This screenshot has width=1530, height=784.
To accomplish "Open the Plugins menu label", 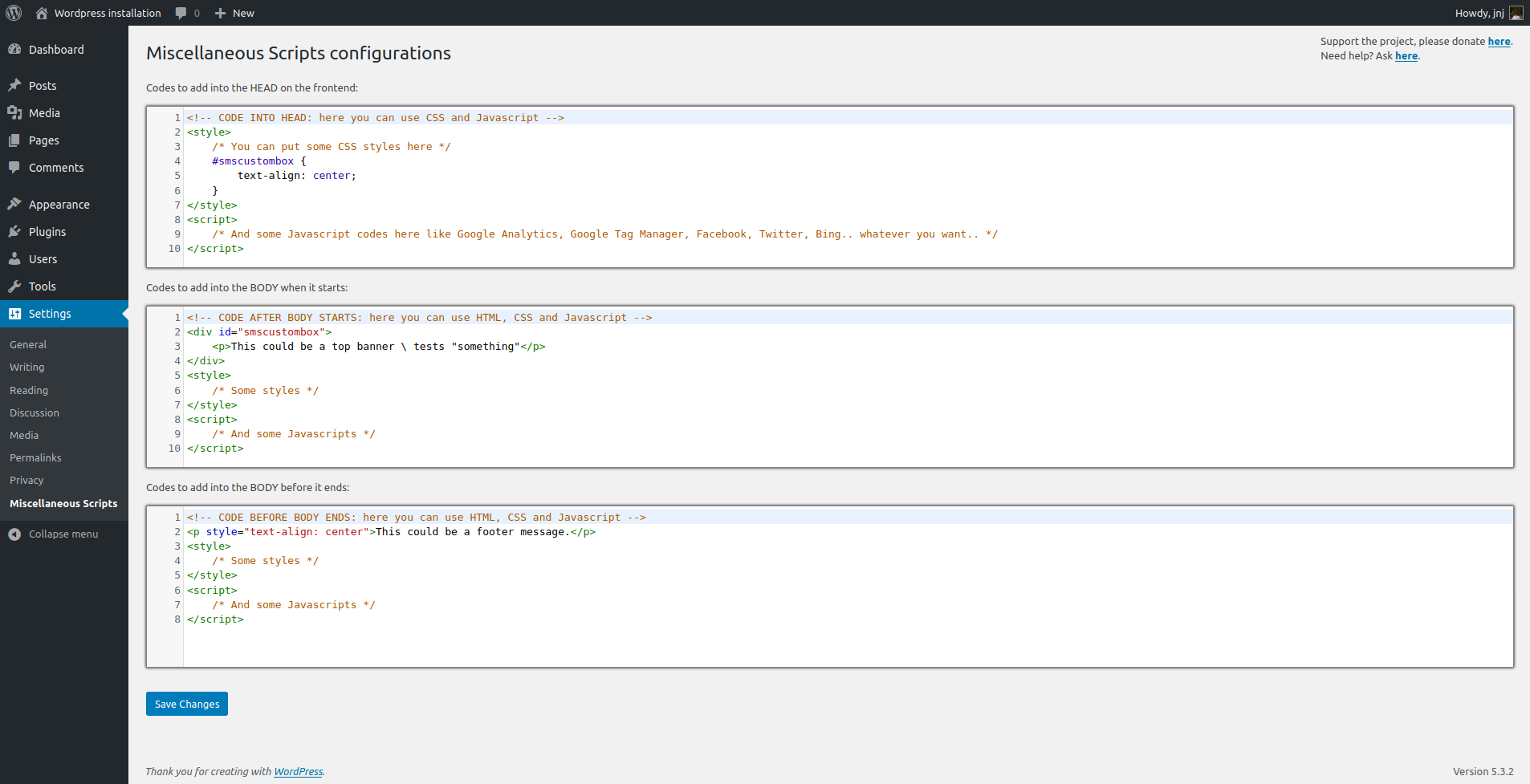I will [x=47, y=231].
